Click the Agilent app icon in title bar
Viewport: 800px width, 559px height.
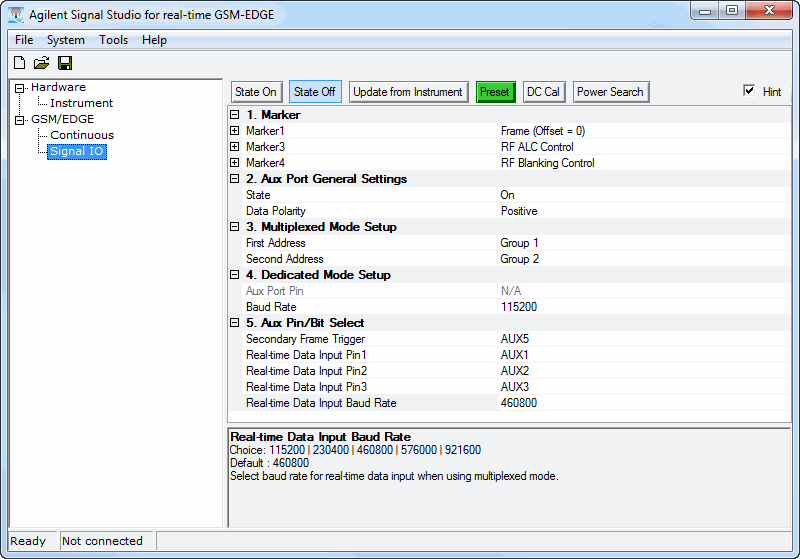click(x=15, y=14)
